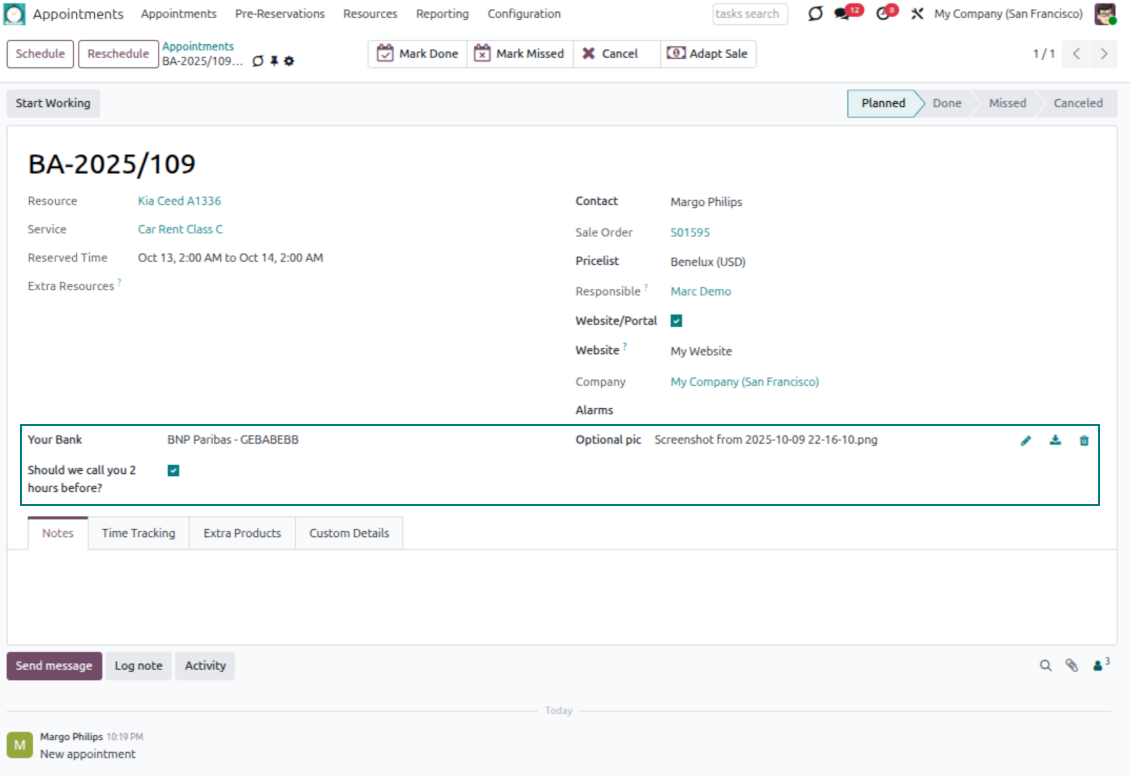Open the activities clock icon in navbar
The width and height of the screenshot is (1130, 776).
coord(884,14)
